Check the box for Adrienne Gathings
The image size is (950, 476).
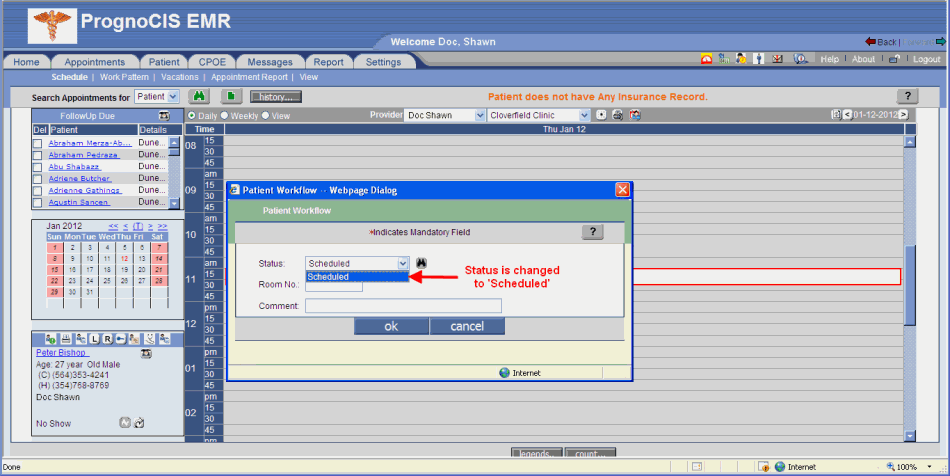coord(38,191)
